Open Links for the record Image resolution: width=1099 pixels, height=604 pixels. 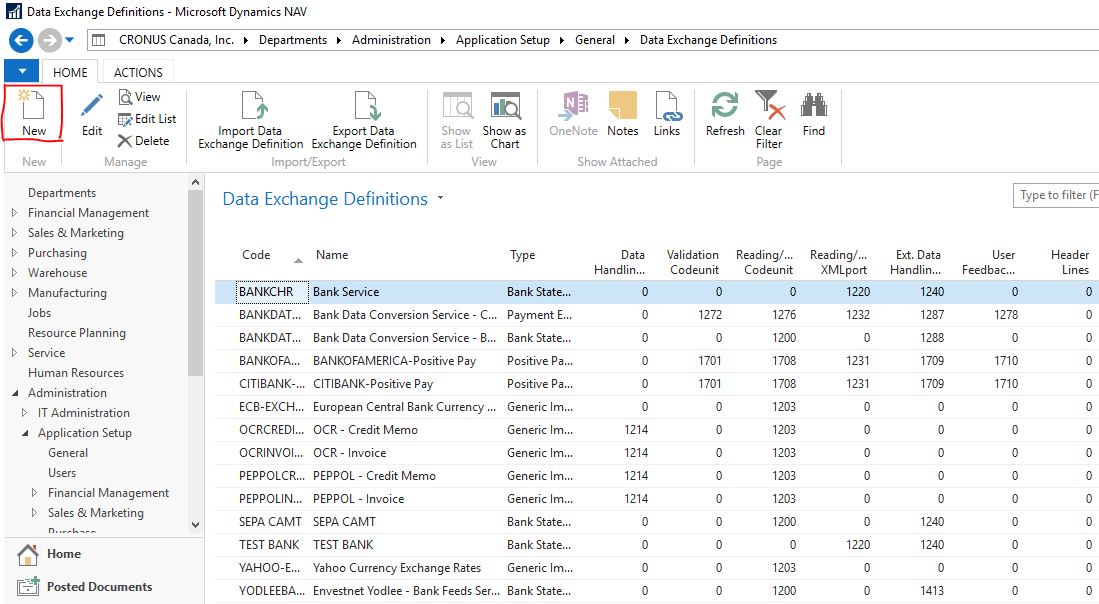tap(667, 114)
